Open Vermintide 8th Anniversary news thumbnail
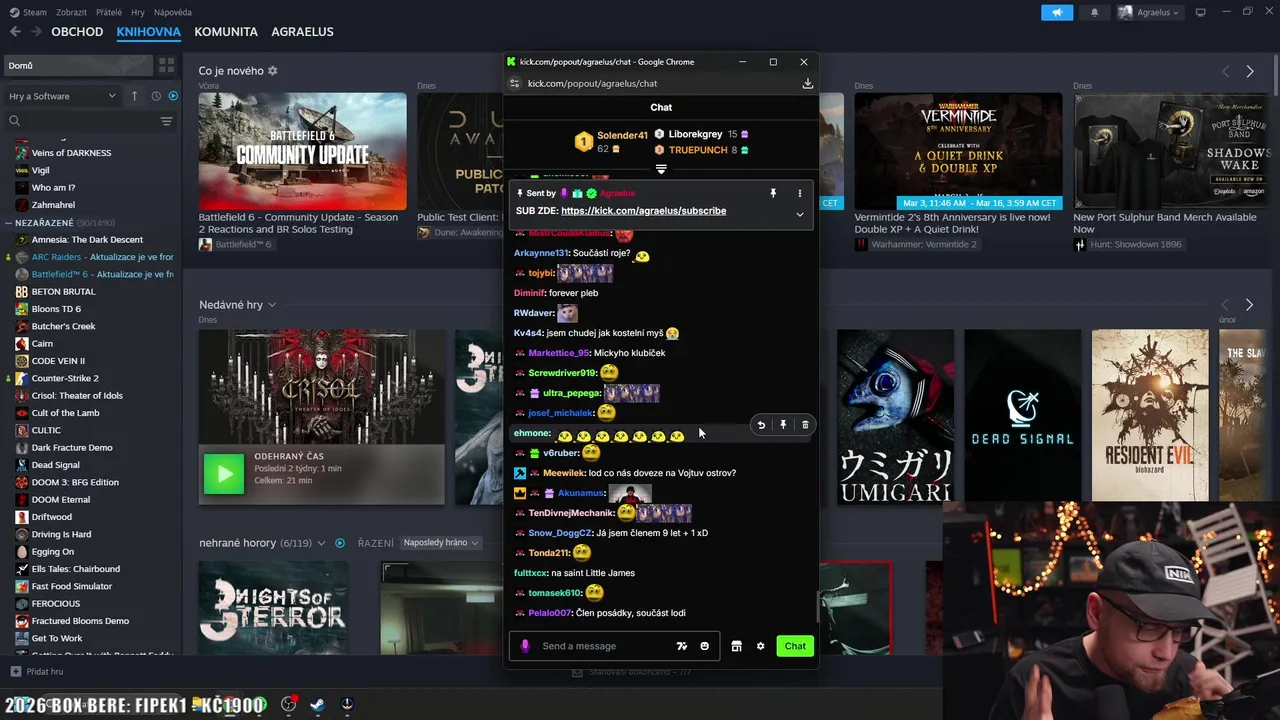This screenshot has height=720, width=1280. click(x=958, y=151)
